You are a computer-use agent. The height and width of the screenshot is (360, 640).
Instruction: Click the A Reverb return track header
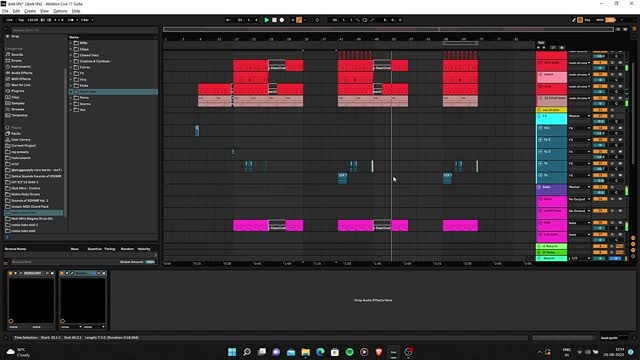[551, 247]
